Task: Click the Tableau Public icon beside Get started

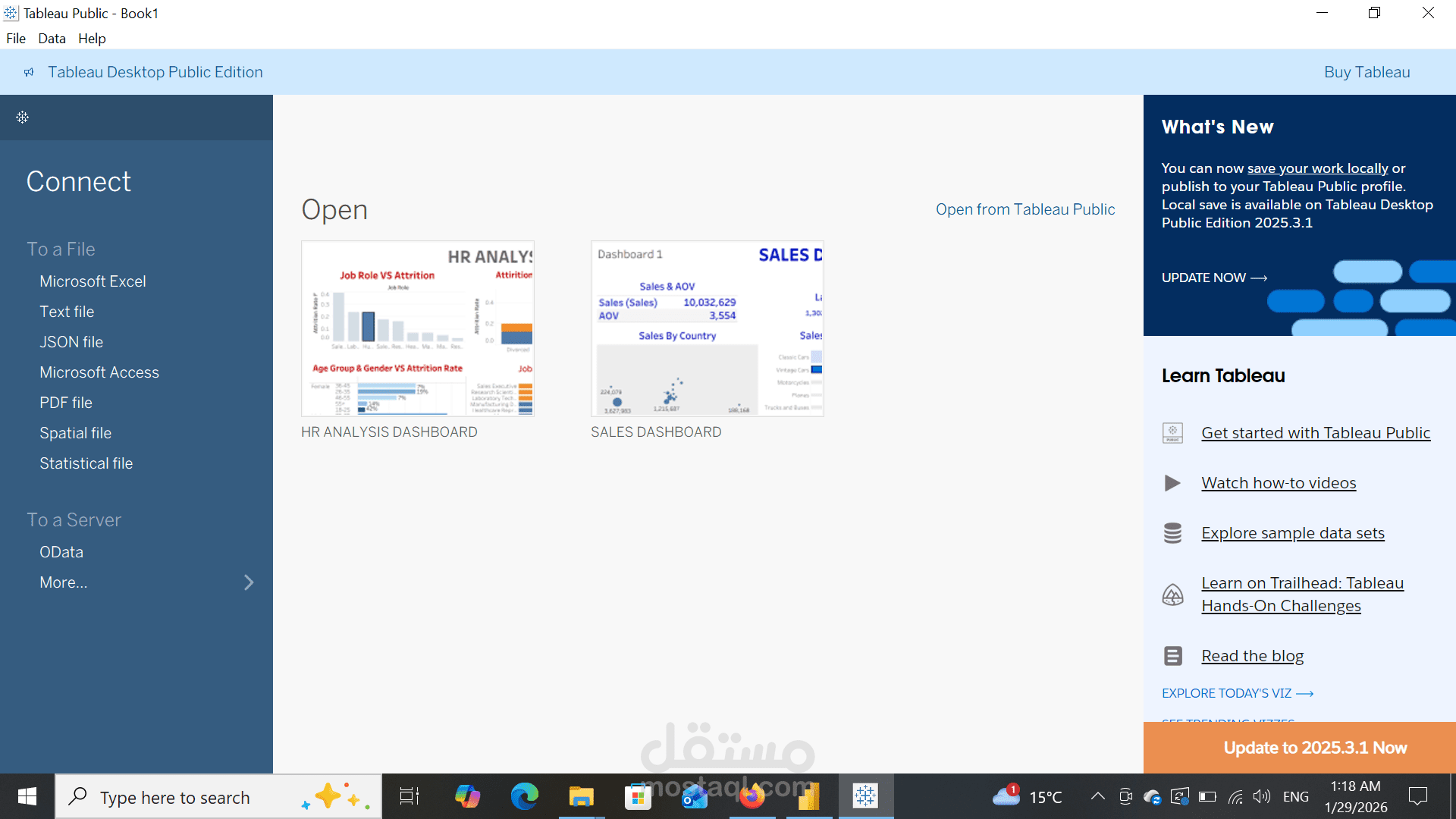Action: tap(1172, 432)
